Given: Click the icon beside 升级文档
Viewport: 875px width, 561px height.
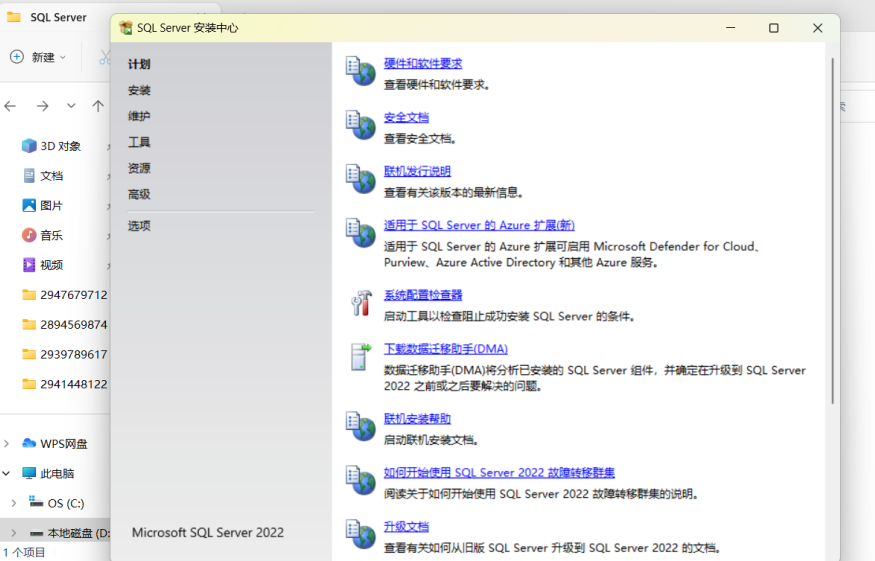Looking at the screenshot, I should (x=360, y=534).
